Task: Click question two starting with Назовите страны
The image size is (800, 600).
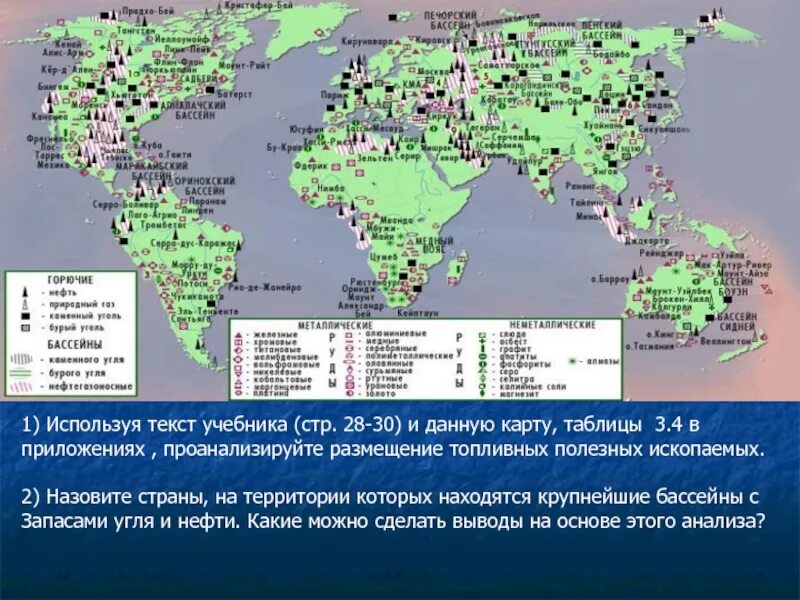Action: click(393, 509)
